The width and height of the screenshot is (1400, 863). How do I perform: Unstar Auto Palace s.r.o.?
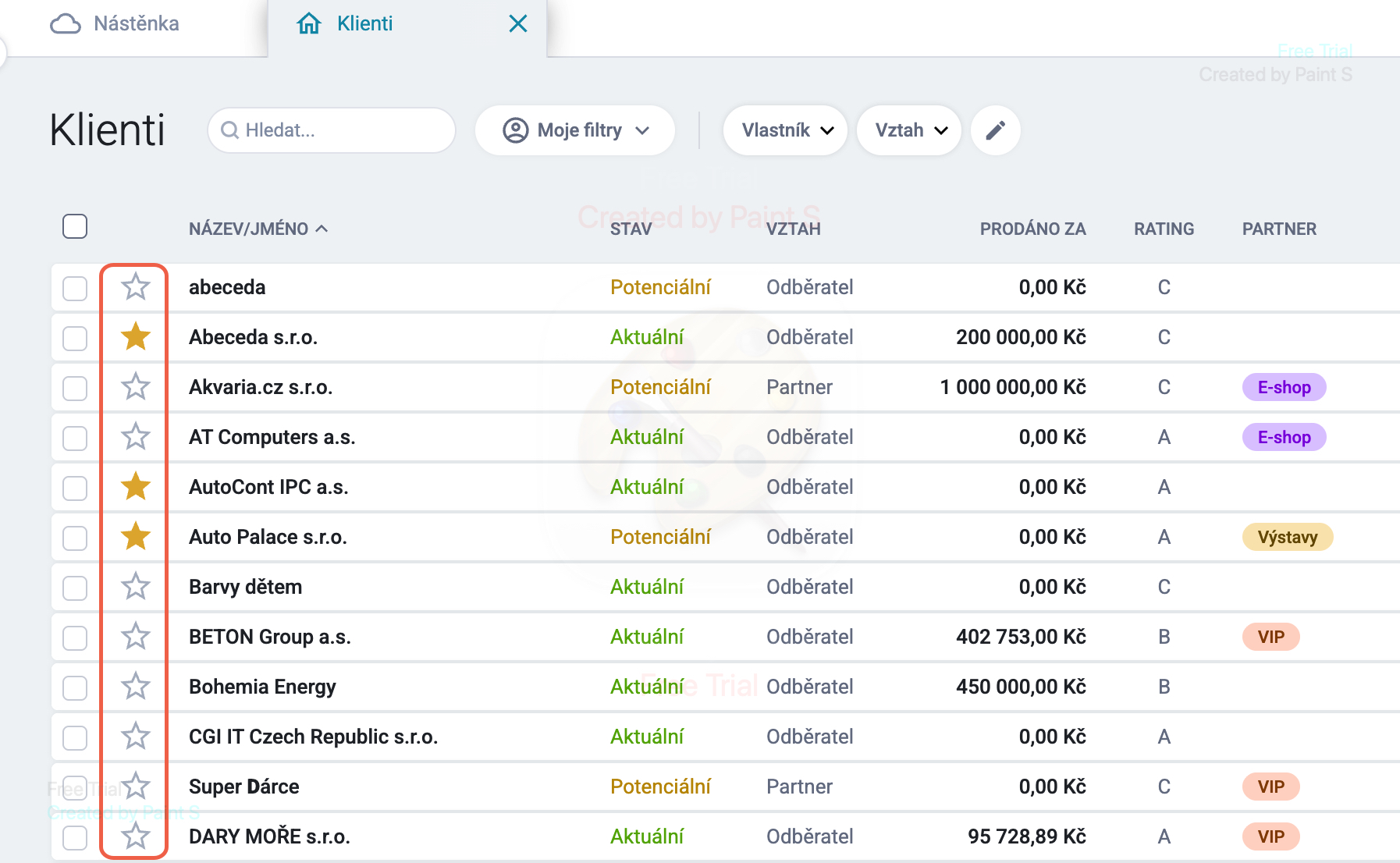coord(136,537)
